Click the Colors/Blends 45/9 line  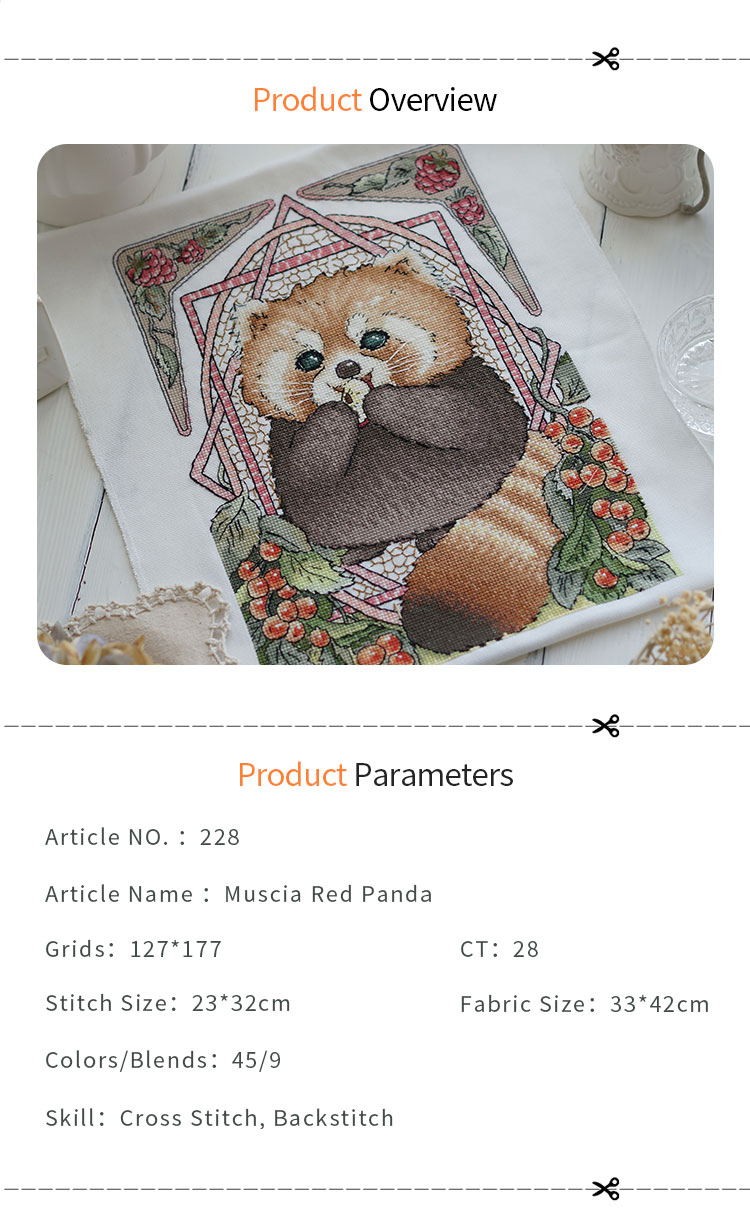(163, 1060)
